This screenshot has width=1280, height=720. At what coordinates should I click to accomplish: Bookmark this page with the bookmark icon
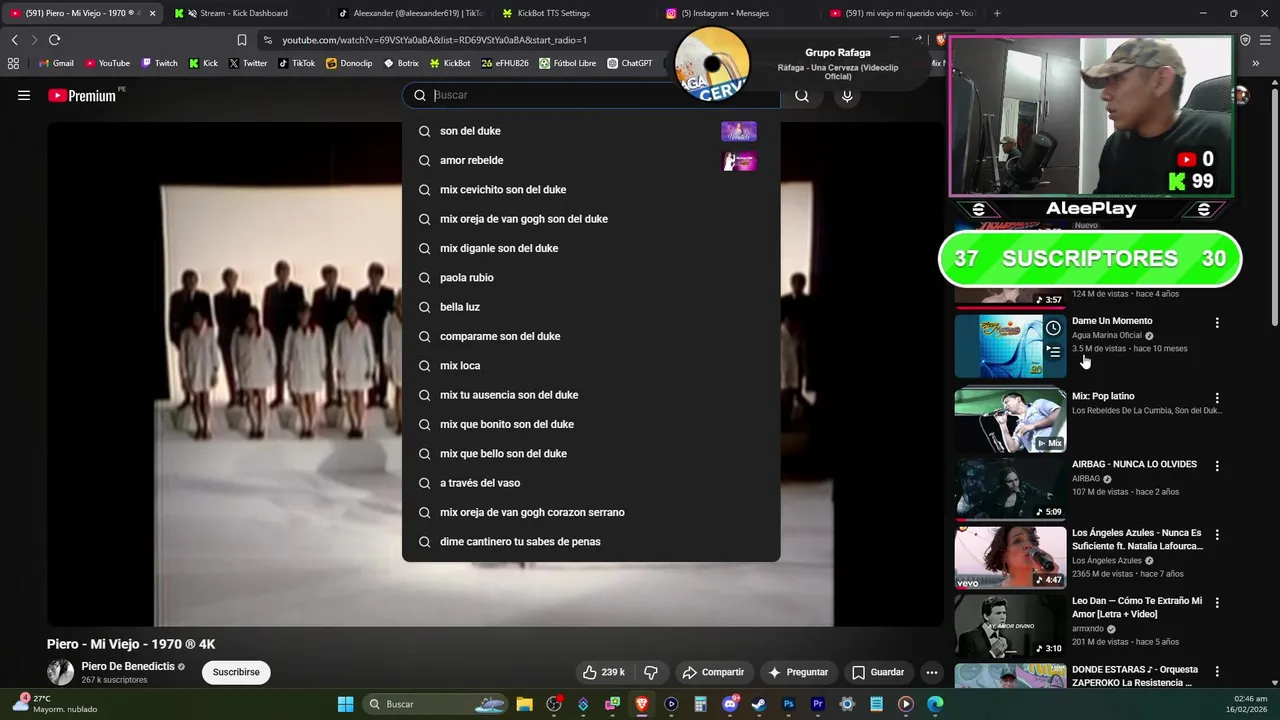pos(241,40)
